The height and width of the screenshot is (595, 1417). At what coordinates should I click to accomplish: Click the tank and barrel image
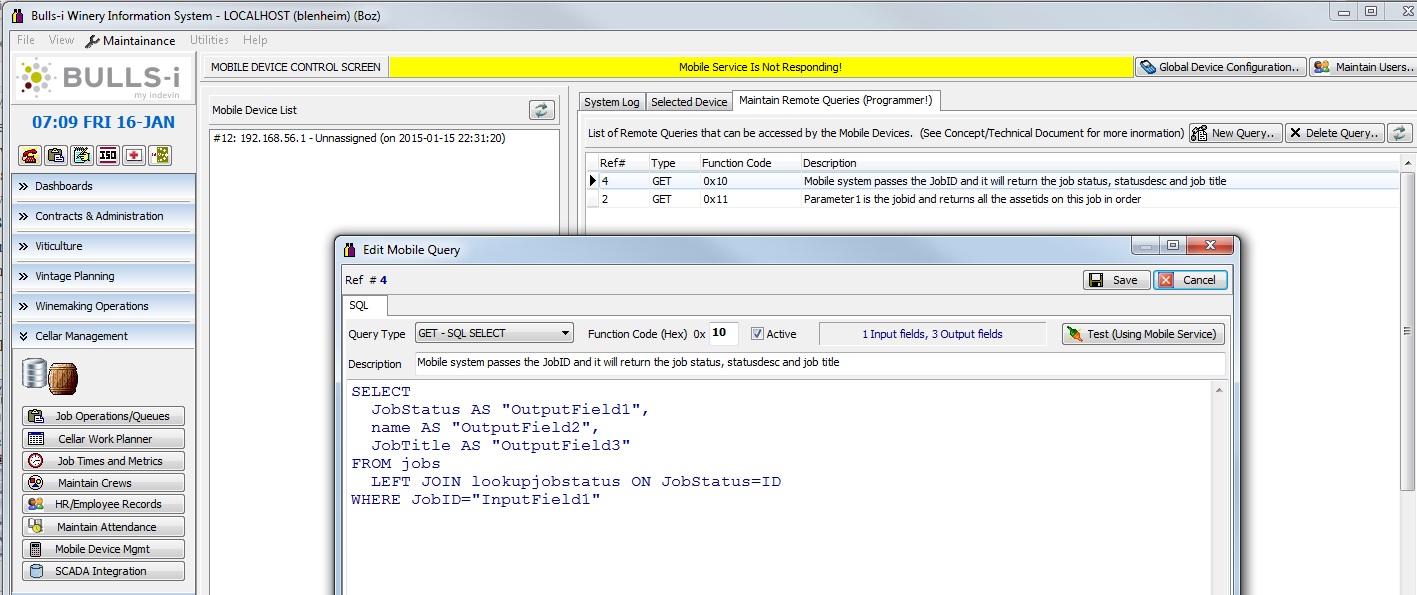click(50, 377)
